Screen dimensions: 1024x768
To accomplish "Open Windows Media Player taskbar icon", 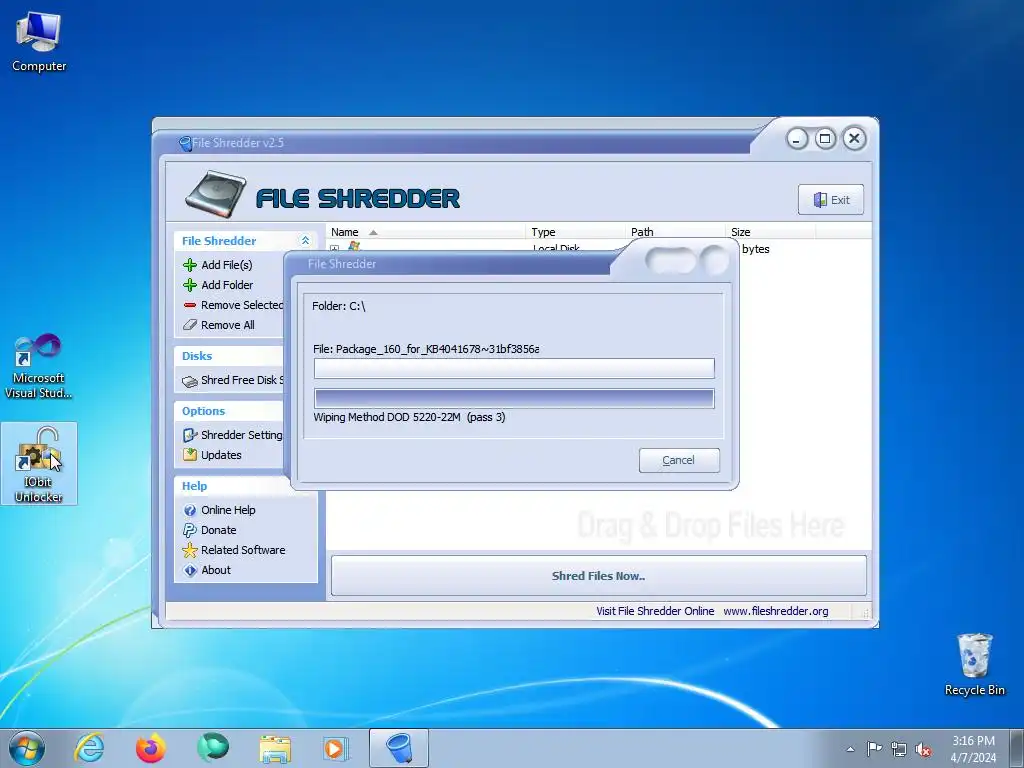I will pyautogui.click(x=336, y=749).
